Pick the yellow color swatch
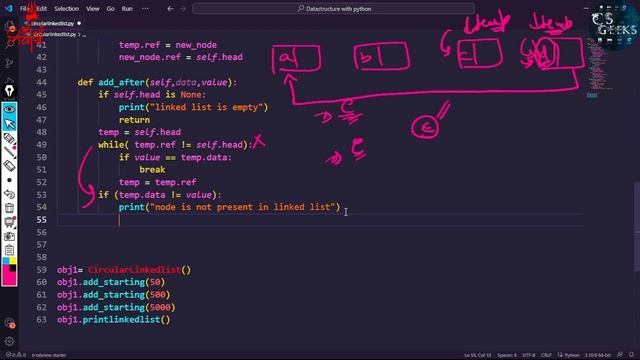640x360 pixels. 13,260
